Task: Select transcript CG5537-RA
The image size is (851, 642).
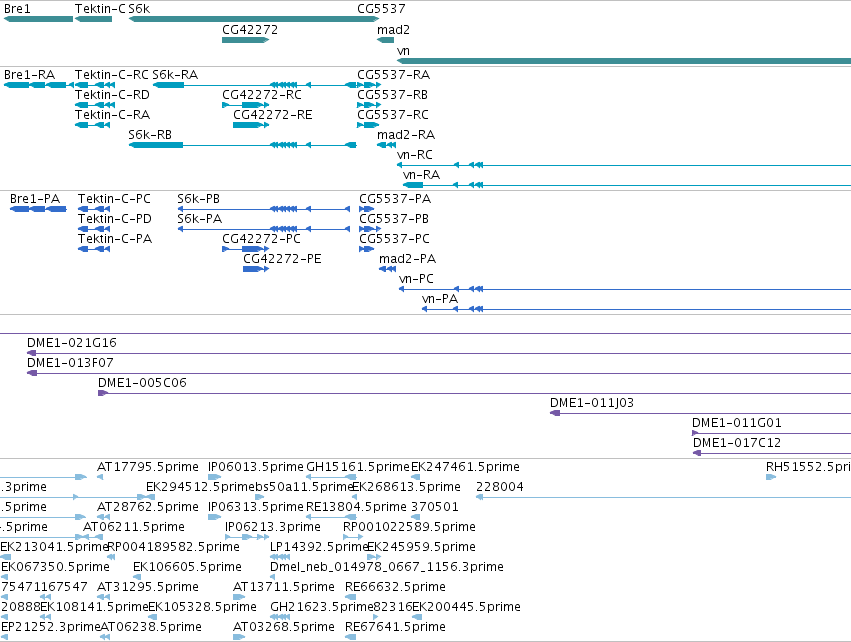Action: pos(393,74)
